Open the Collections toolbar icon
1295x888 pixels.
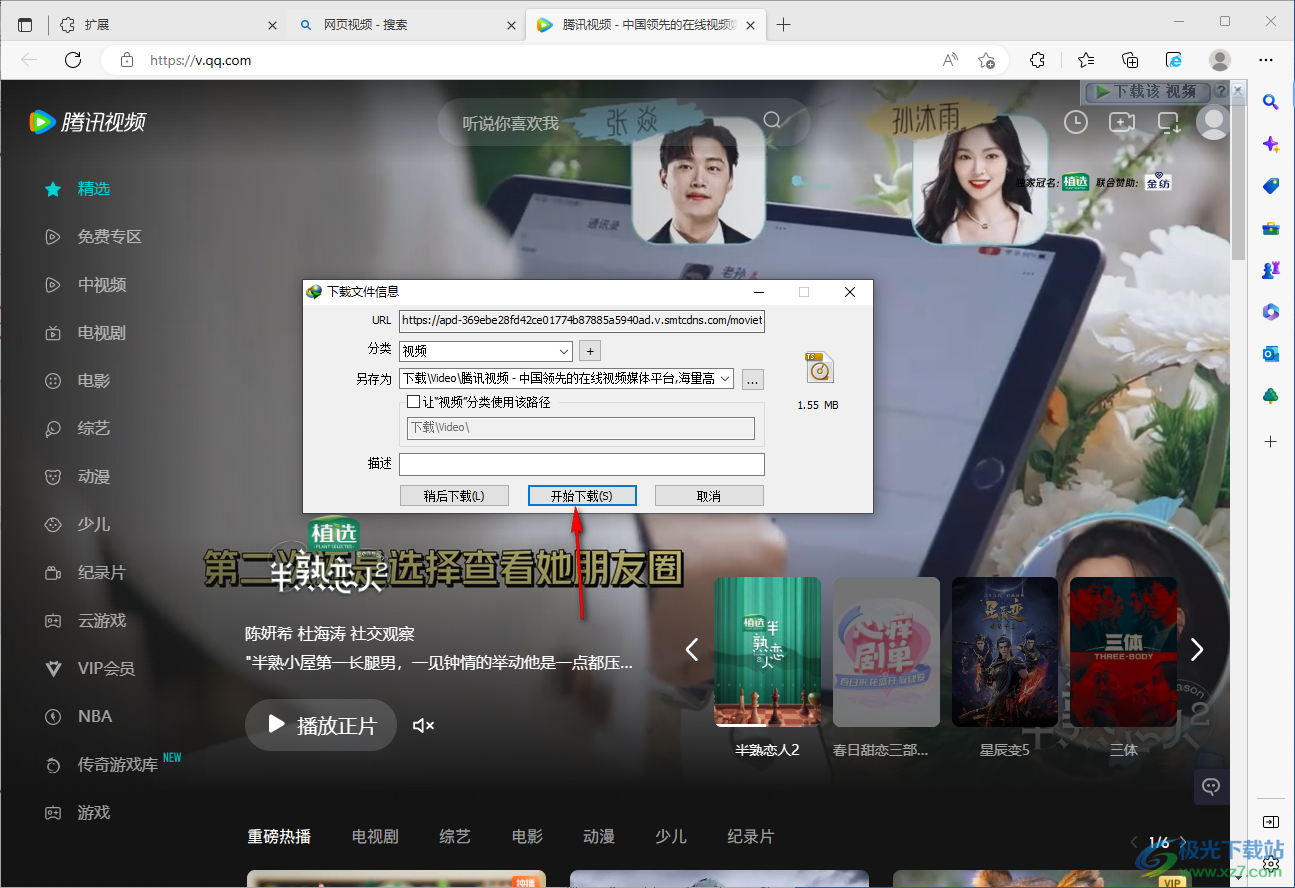coord(1130,60)
